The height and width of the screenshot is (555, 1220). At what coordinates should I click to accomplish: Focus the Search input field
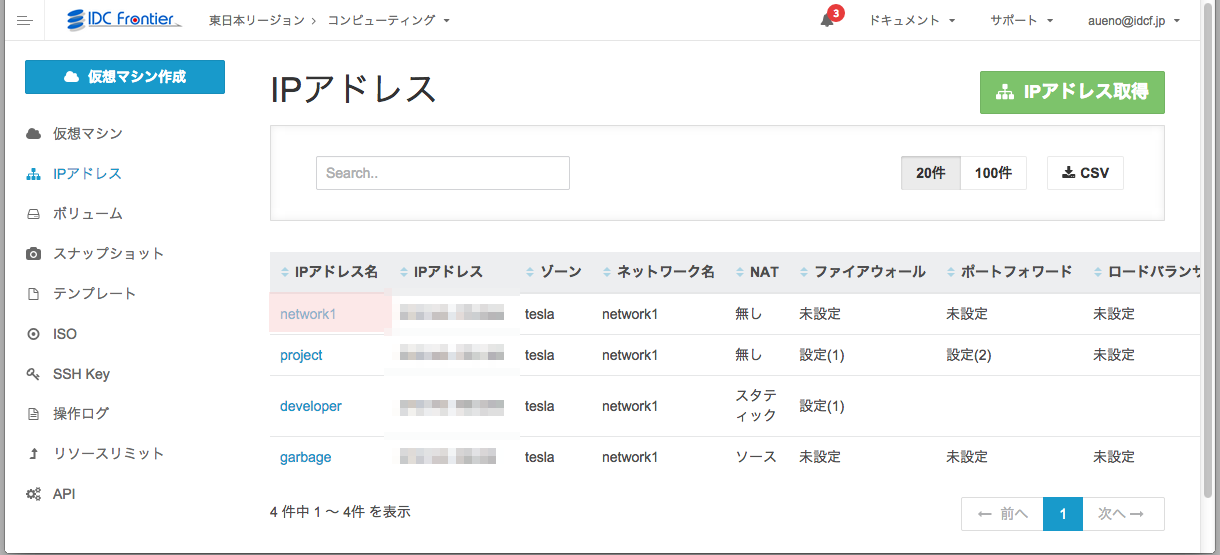[443, 173]
